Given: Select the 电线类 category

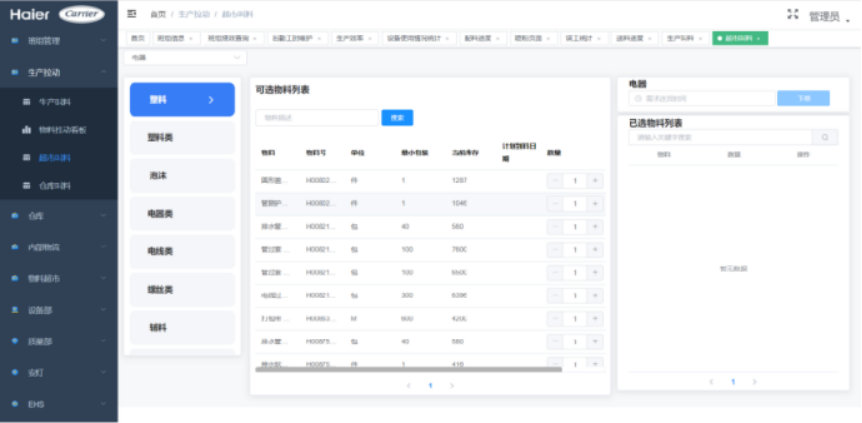Looking at the screenshot, I should tap(182, 251).
